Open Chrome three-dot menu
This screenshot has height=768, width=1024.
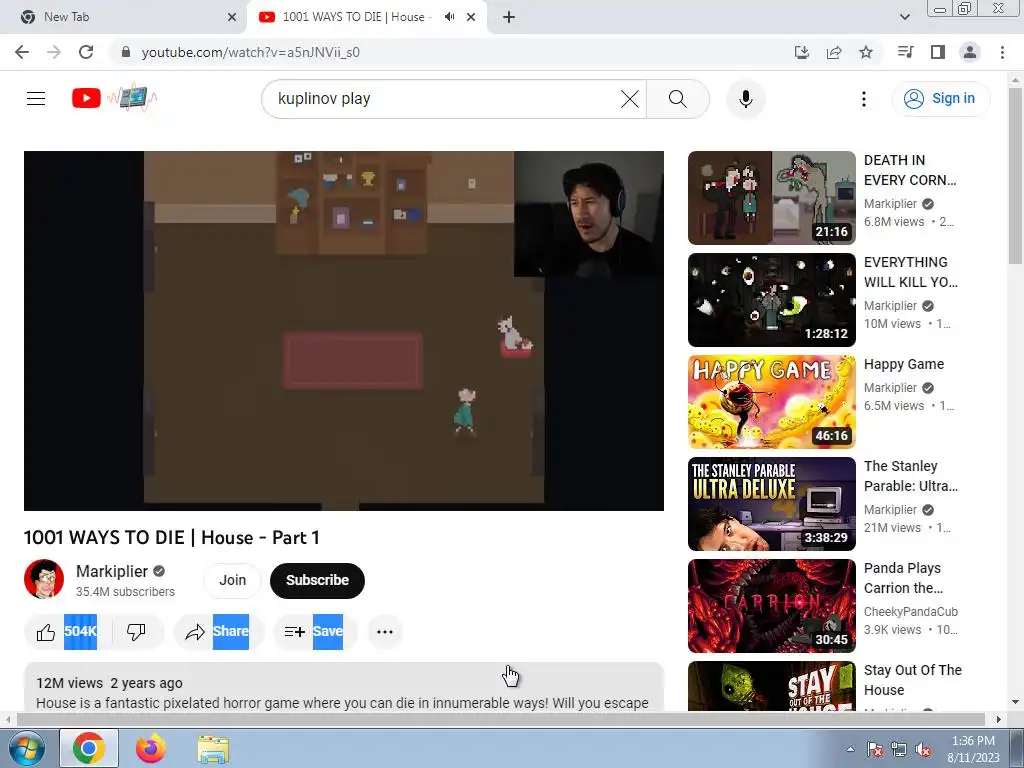(1002, 52)
